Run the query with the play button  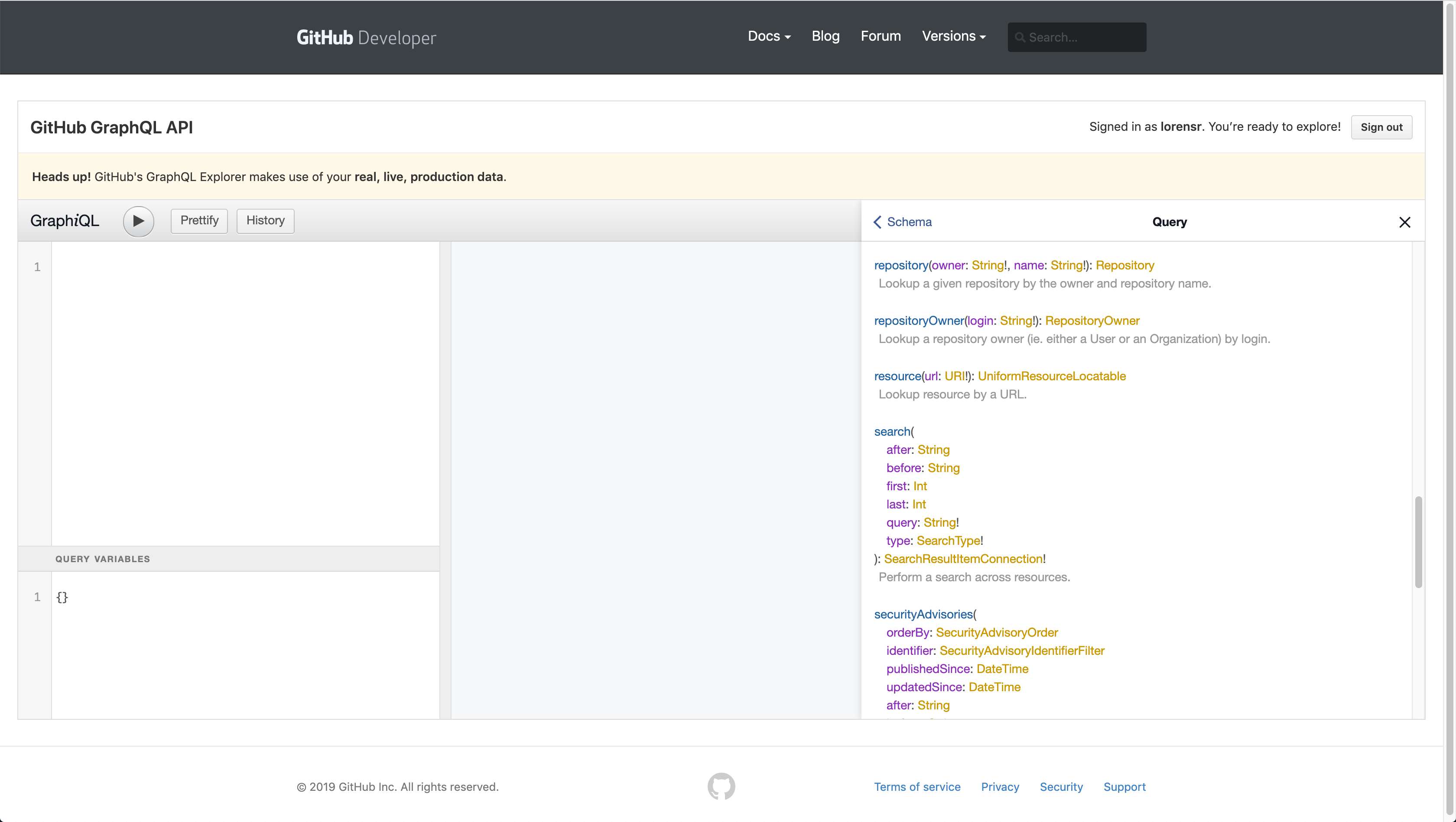(x=139, y=221)
